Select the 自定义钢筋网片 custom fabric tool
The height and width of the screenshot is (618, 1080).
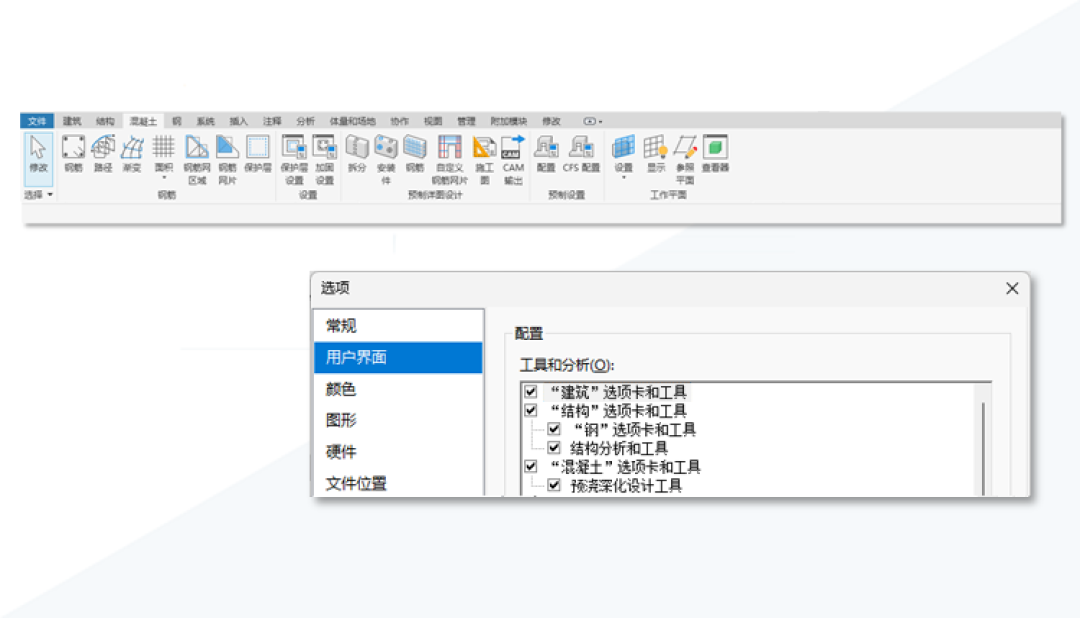pyautogui.click(x=450, y=160)
